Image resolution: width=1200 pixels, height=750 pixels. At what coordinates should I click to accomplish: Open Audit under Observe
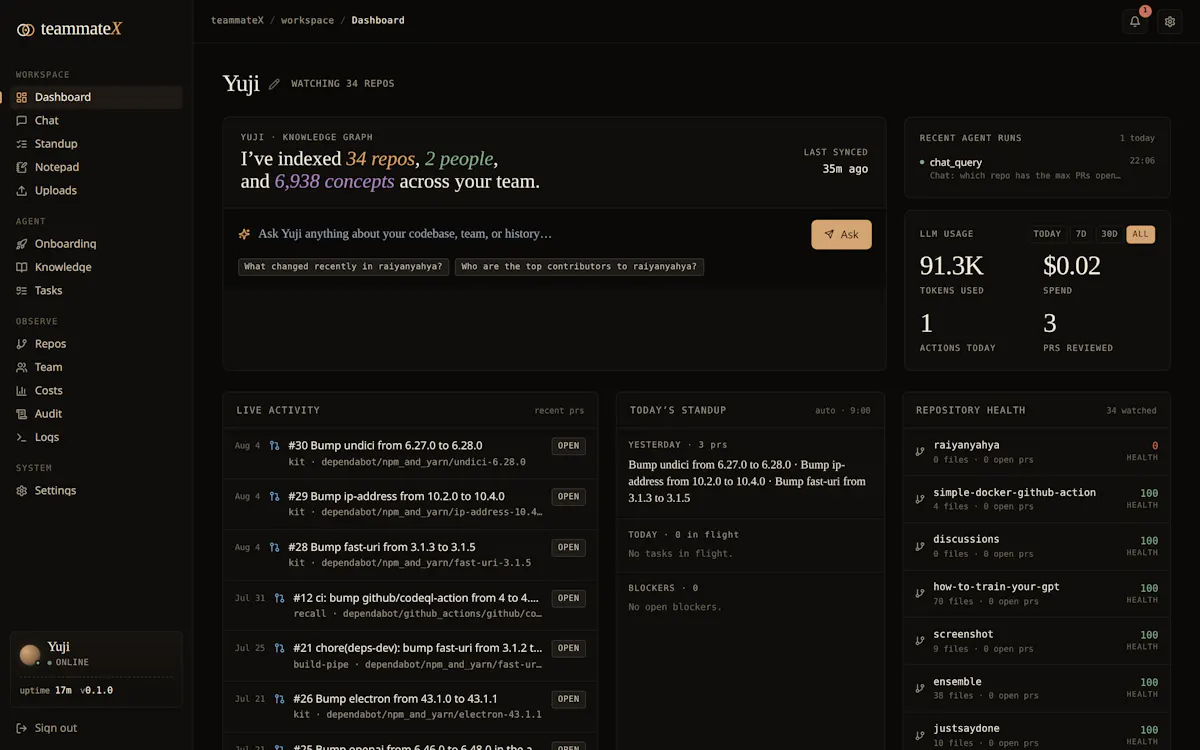(x=96, y=414)
